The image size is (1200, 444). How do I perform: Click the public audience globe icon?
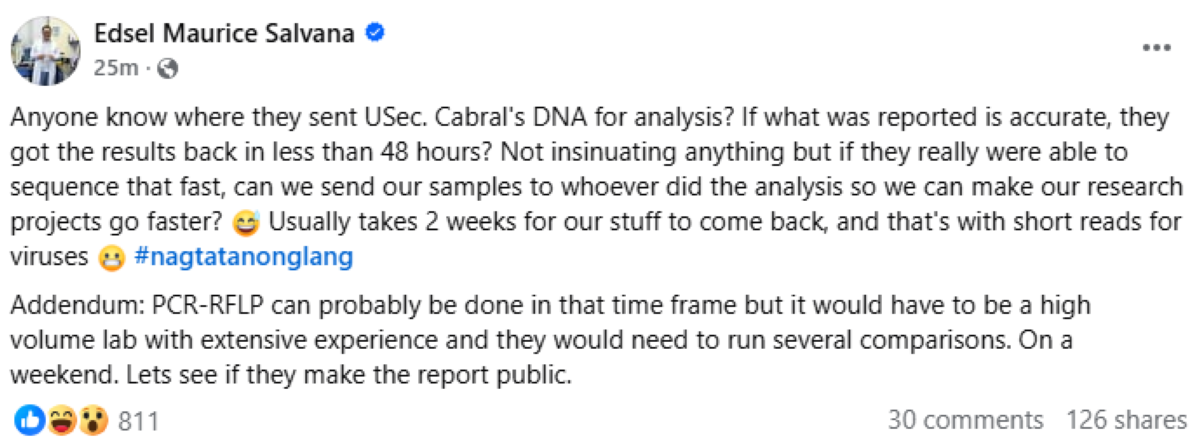[168, 69]
